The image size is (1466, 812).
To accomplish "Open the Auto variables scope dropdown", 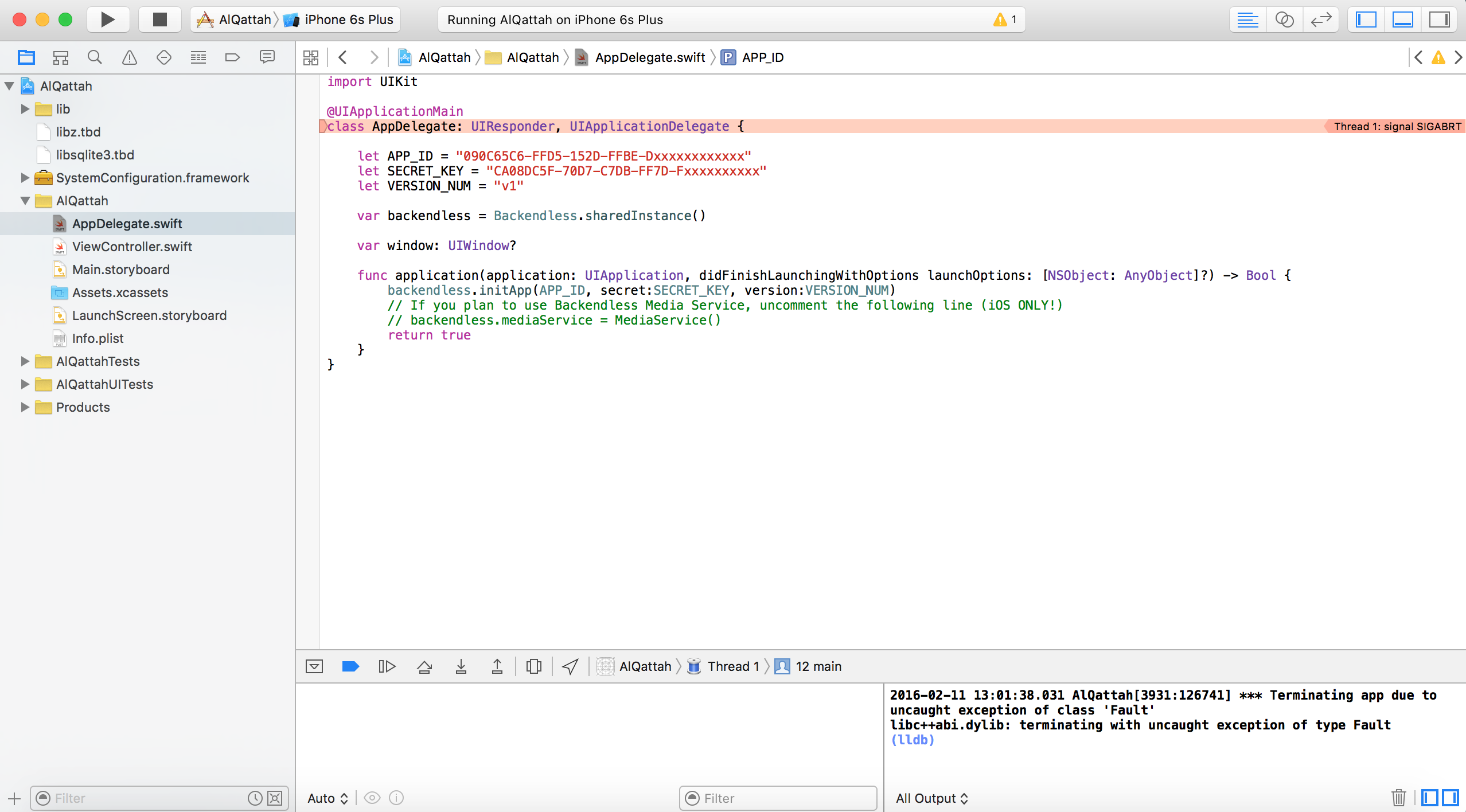I will pos(328,798).
